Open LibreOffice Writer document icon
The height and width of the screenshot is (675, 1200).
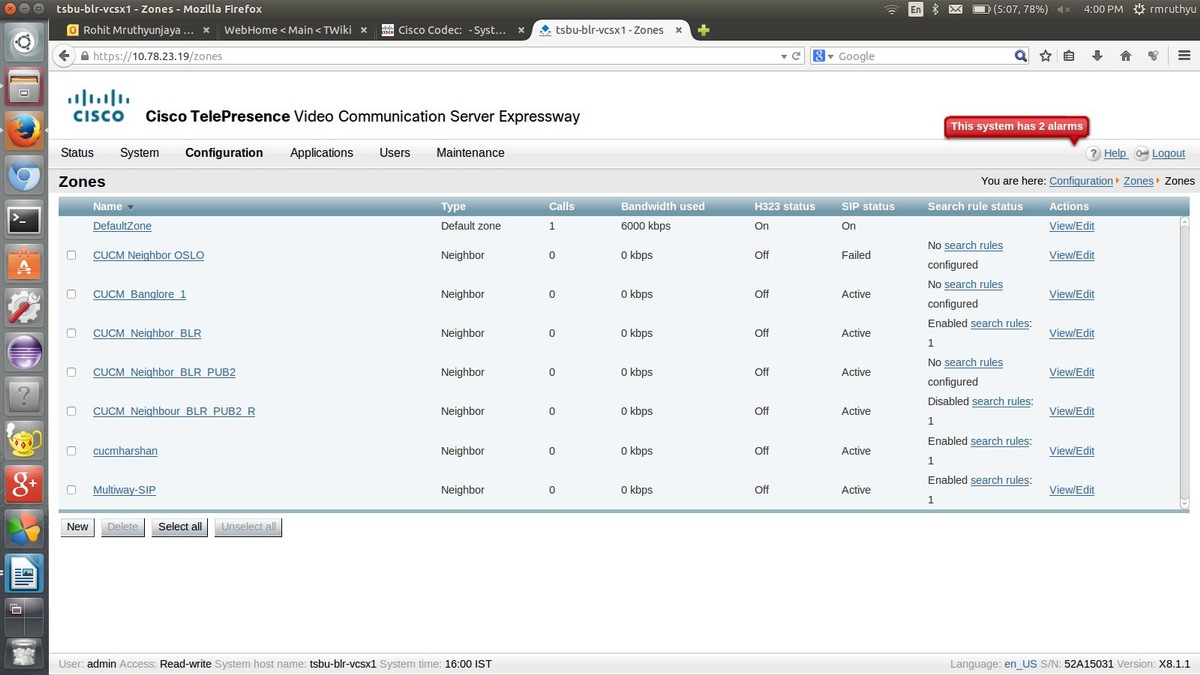coord(24,574)
